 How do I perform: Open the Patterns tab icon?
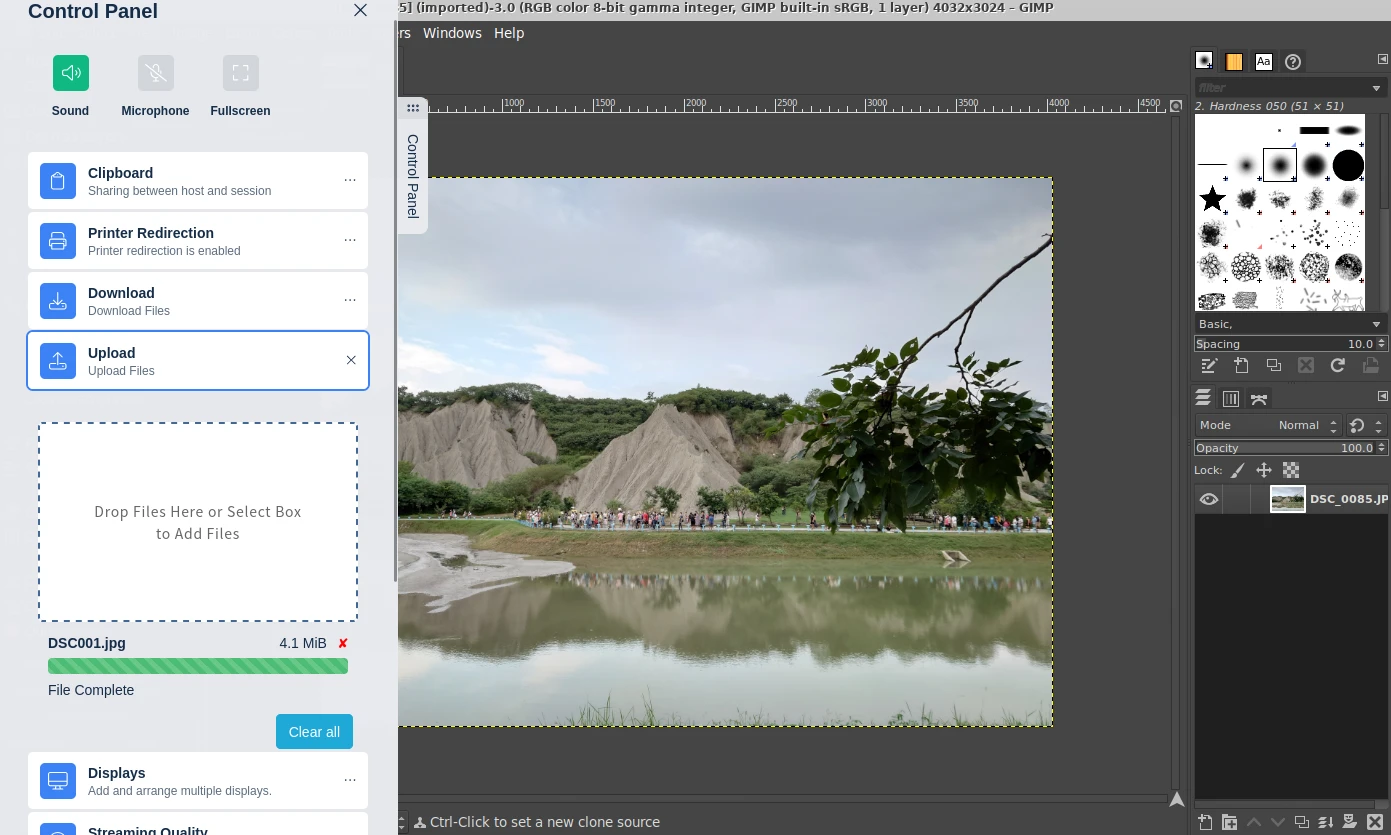[1234, 62]
